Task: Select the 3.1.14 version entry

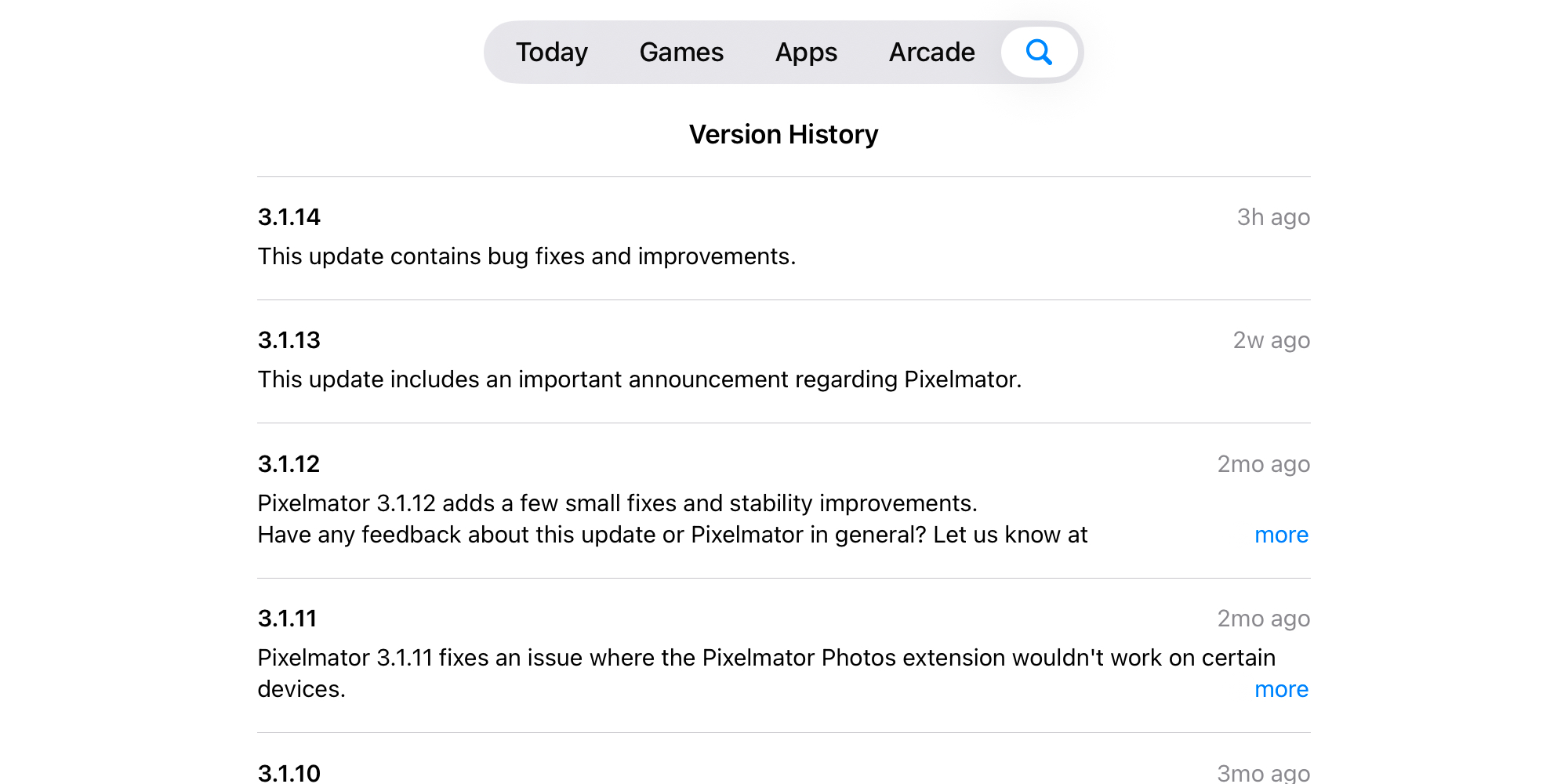Action: coord(289,217)
